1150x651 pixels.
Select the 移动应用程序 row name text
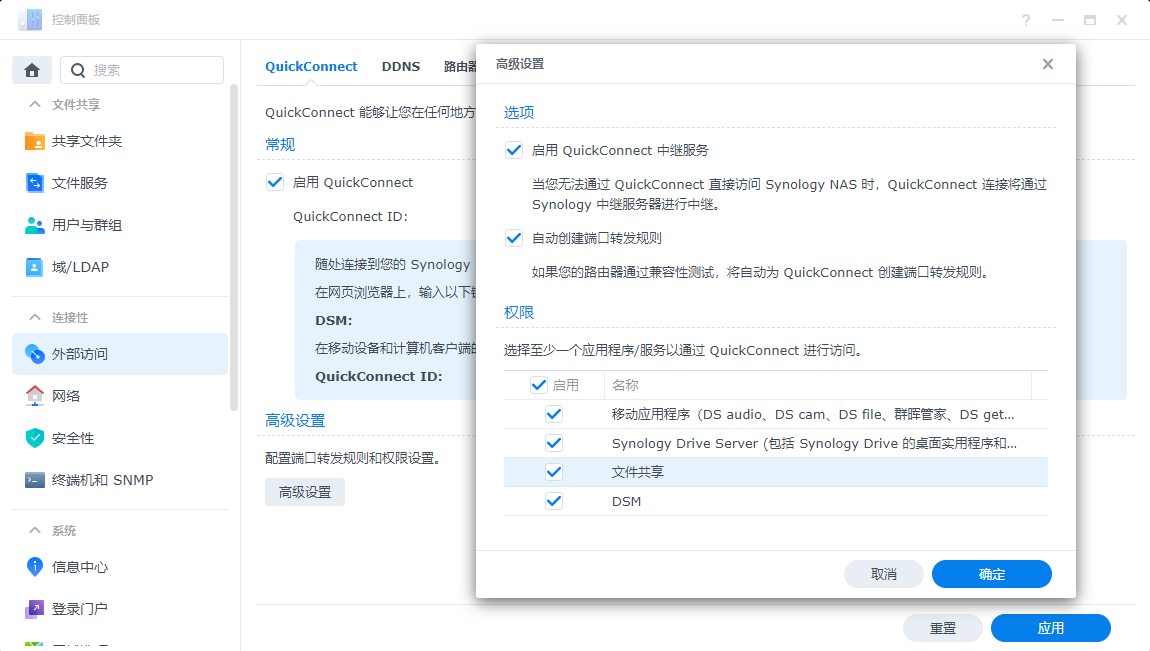(813, 414)
